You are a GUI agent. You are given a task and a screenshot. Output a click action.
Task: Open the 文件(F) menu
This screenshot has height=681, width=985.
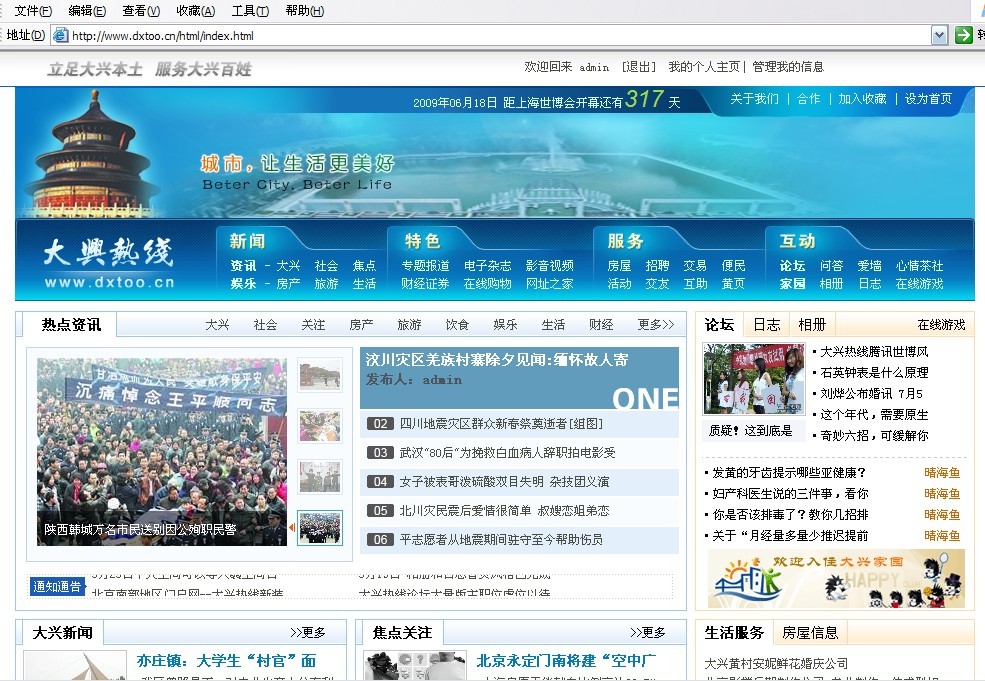33,11
